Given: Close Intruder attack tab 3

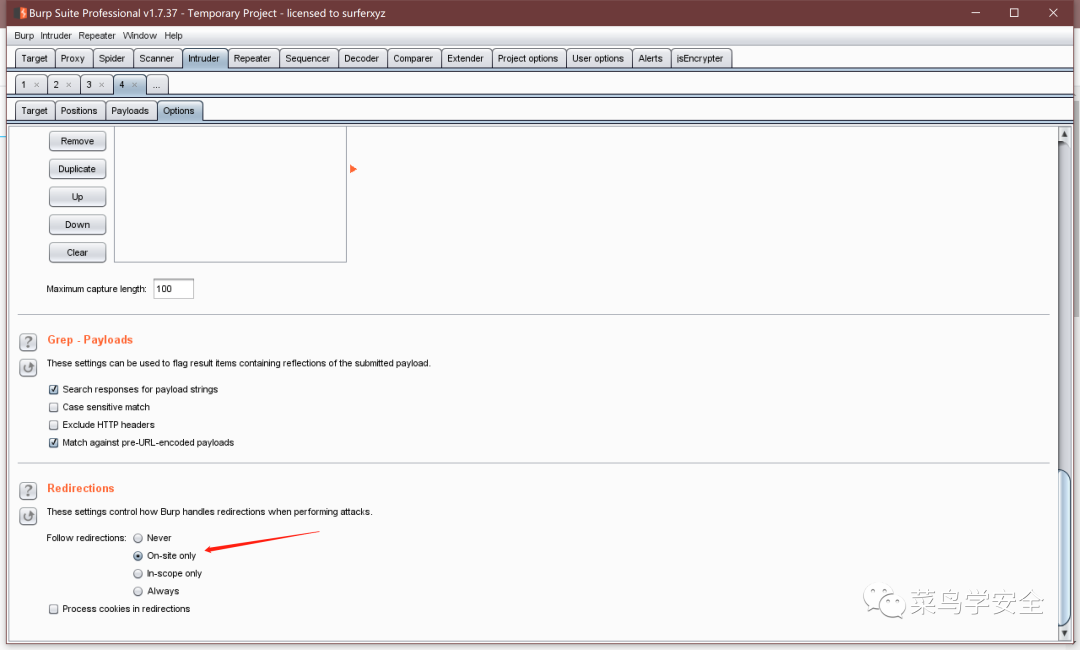Looking at the screenshot, I should [x=102, y=85].
